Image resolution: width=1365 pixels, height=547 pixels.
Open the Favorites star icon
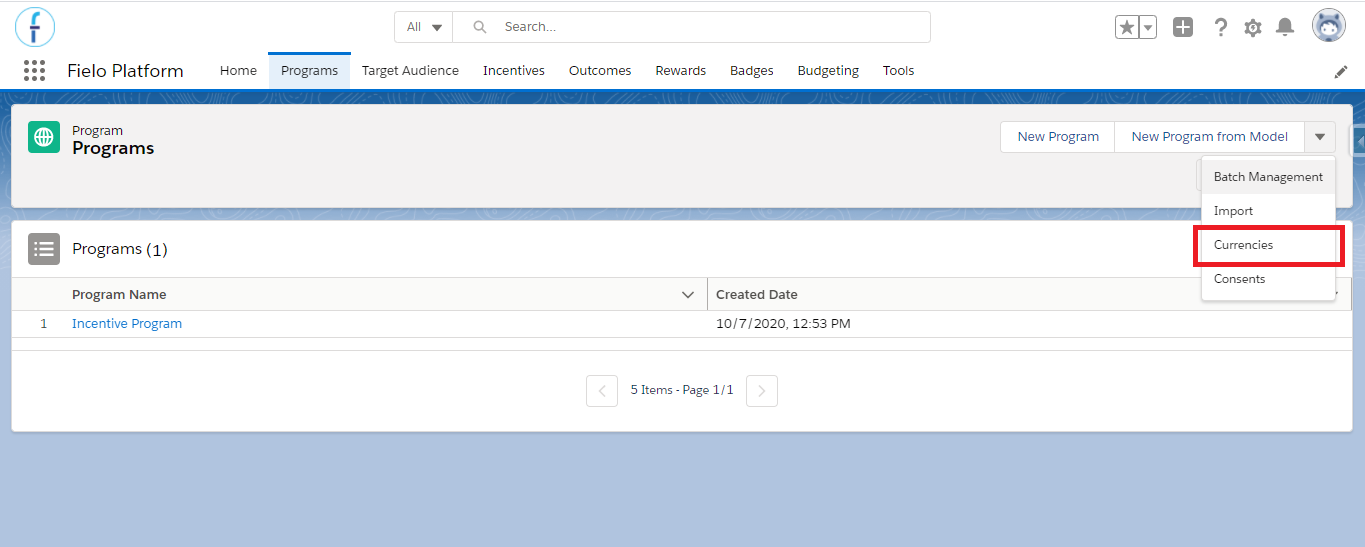1127,27
